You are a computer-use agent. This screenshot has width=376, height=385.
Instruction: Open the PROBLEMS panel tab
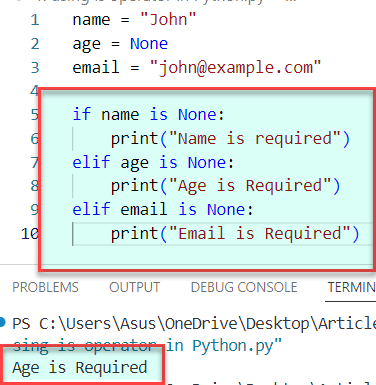(x=45, y=287)
